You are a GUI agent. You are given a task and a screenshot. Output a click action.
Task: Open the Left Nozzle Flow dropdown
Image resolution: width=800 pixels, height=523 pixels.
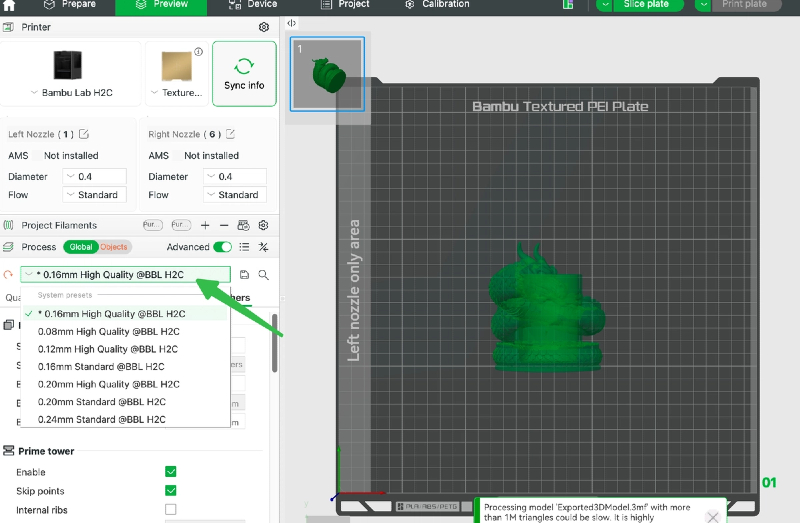point(94,195)
